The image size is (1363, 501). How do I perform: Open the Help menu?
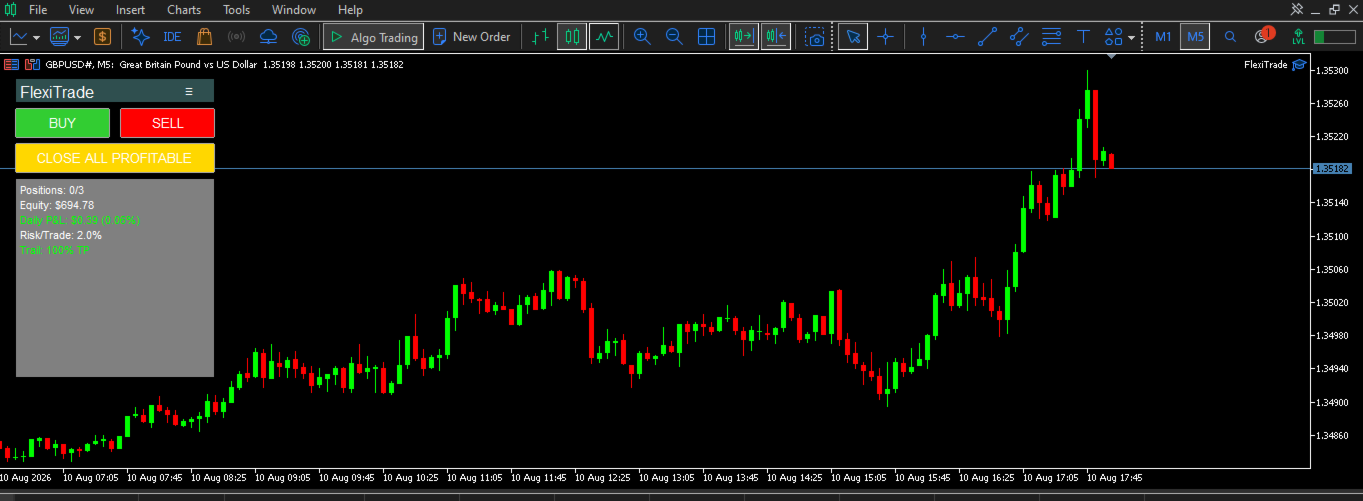[x=350, y=10]
